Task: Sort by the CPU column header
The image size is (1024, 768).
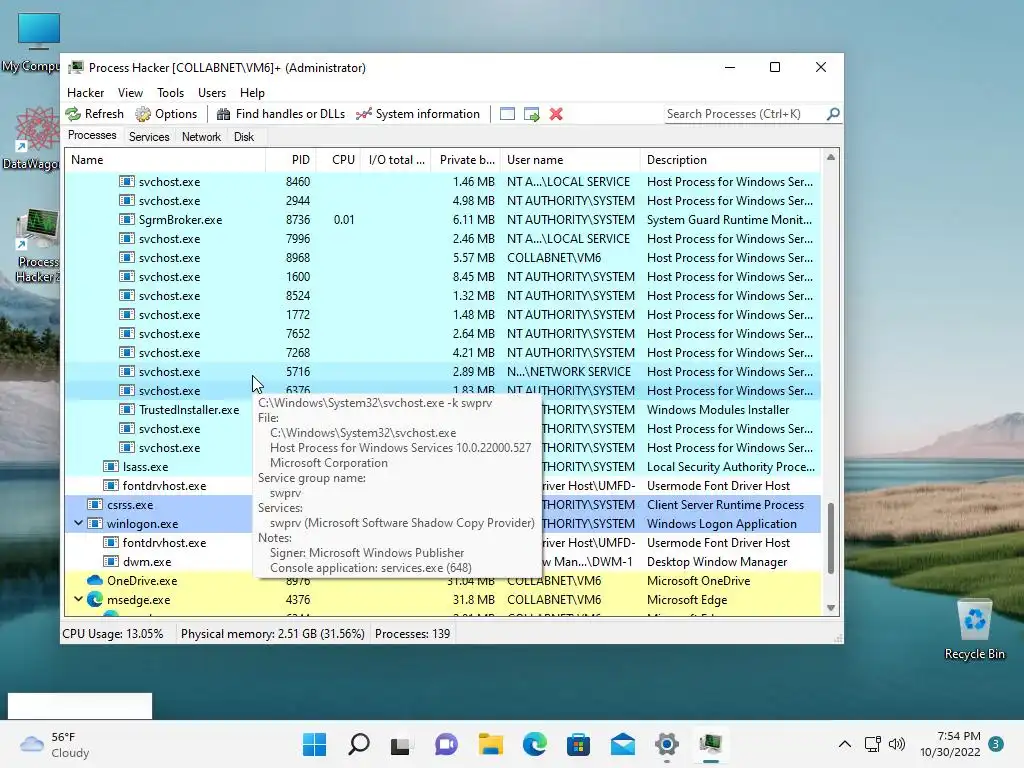Action: 338,160
